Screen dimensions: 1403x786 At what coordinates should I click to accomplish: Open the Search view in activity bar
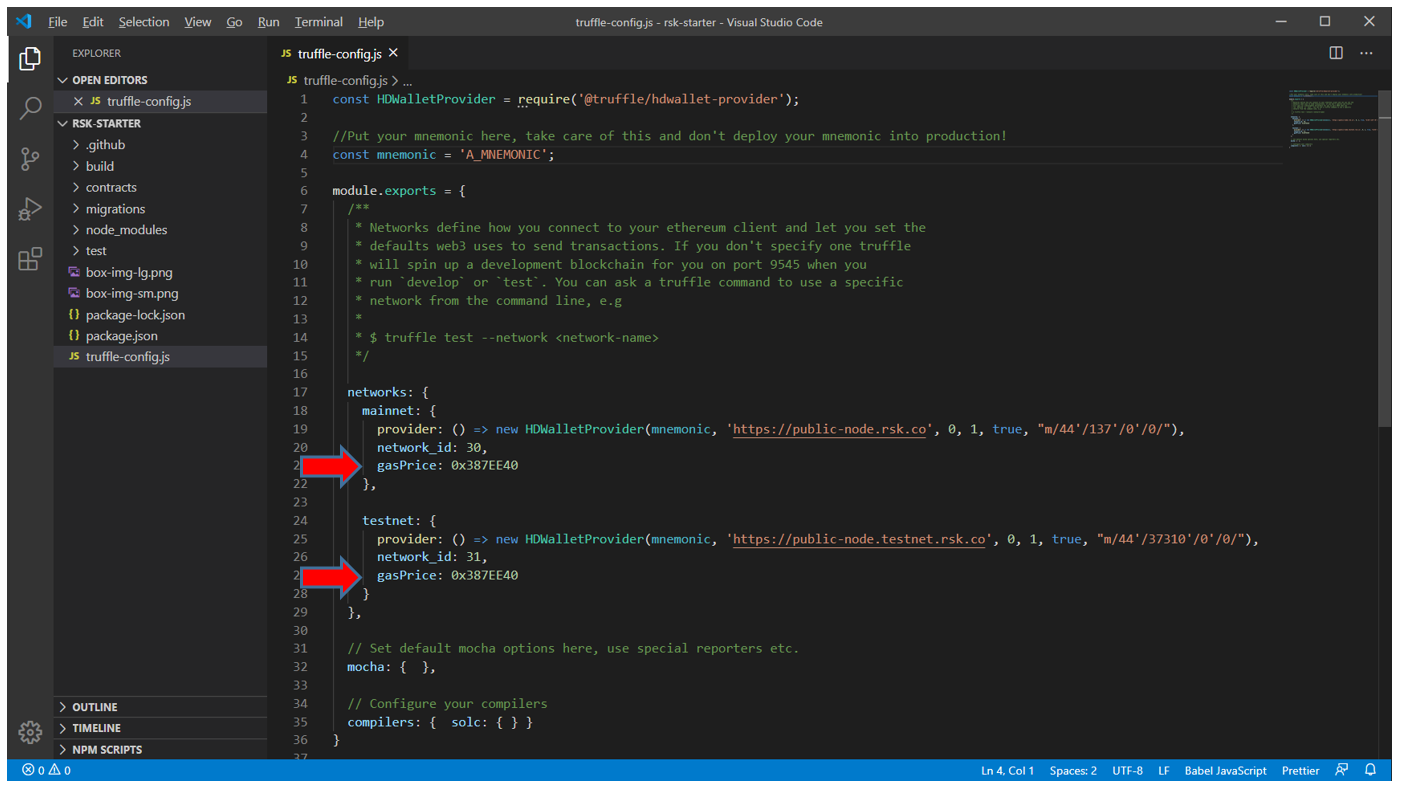click(30, 108)
